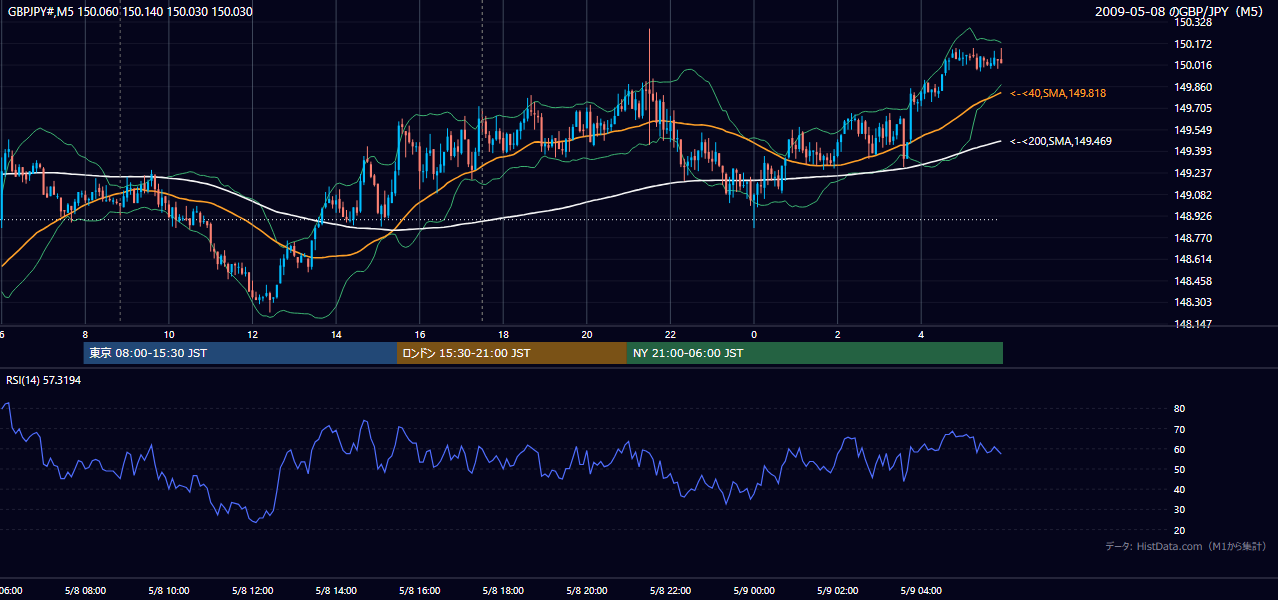This screenshot has width=1278, height=600.
Task: Open the HistData.com data source credit
Action: [1185, 546]
